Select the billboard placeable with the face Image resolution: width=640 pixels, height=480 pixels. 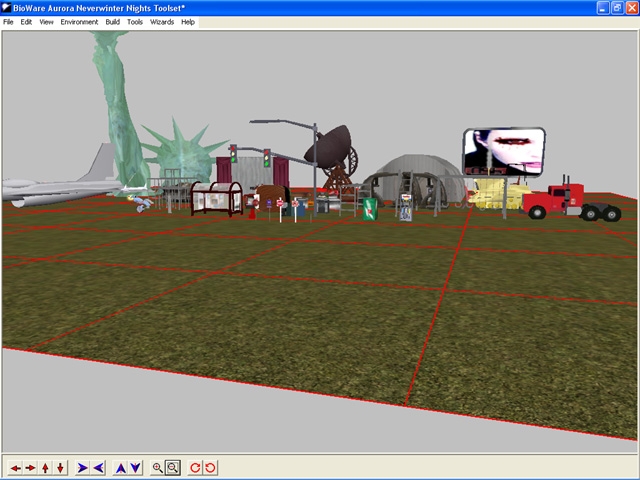click(x=503, y=151)
